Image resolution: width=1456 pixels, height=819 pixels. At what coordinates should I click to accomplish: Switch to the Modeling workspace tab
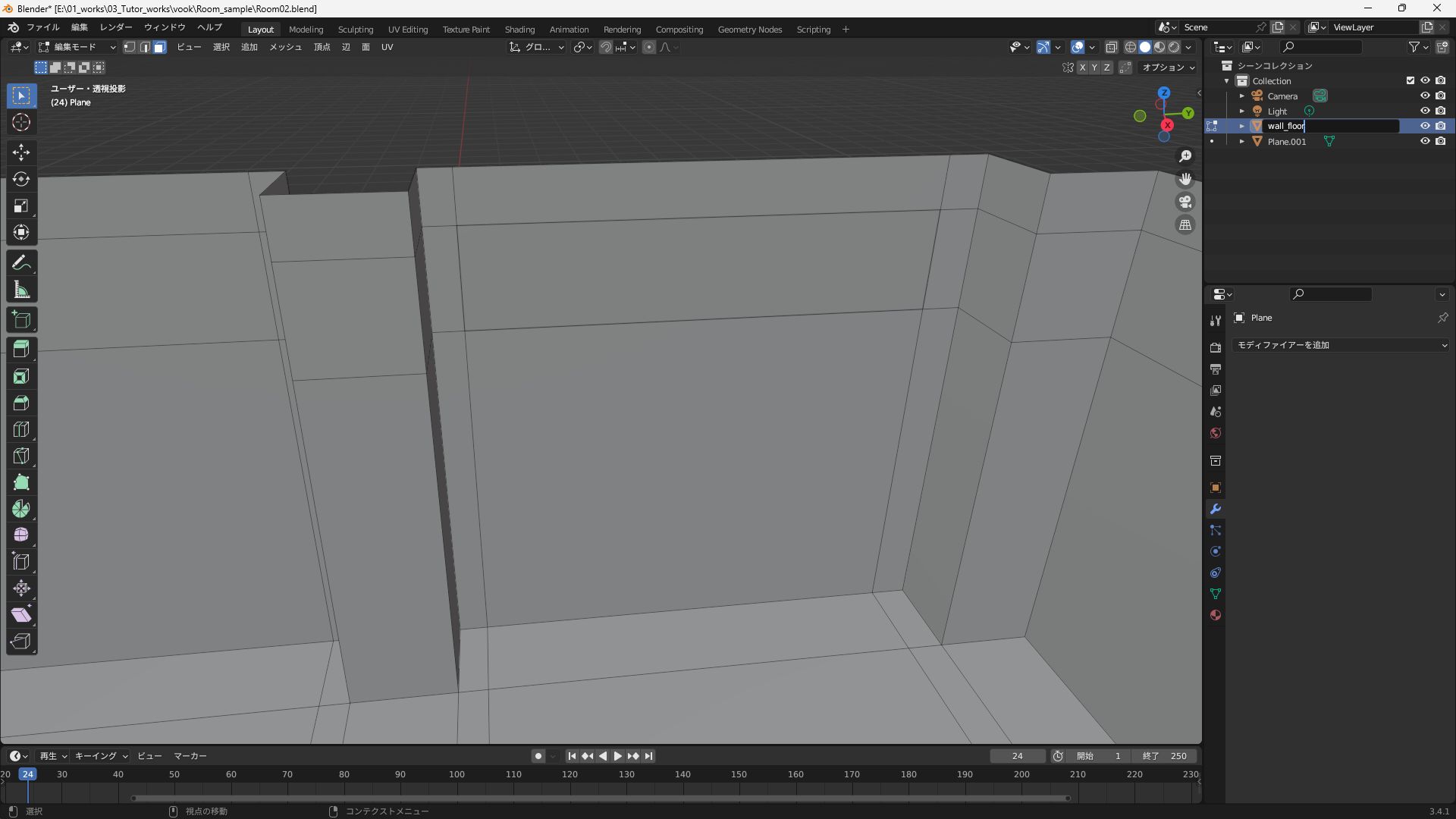[306, 30]
